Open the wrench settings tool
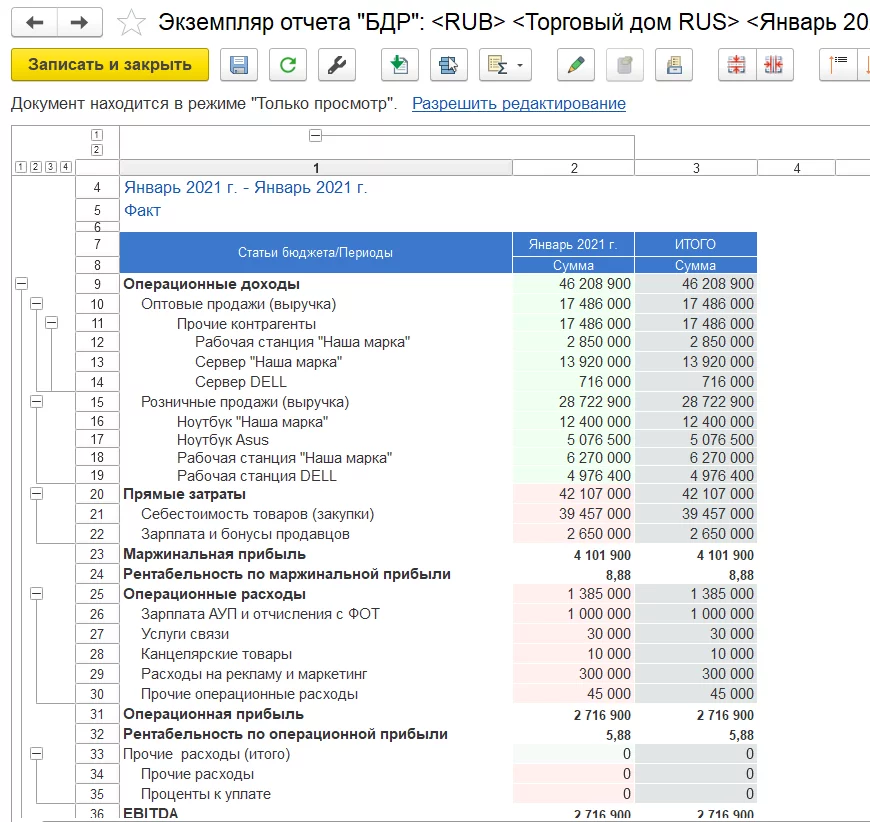Image resolution: width=870 pixels, height=822 pixels. click(x=337, y=65)
